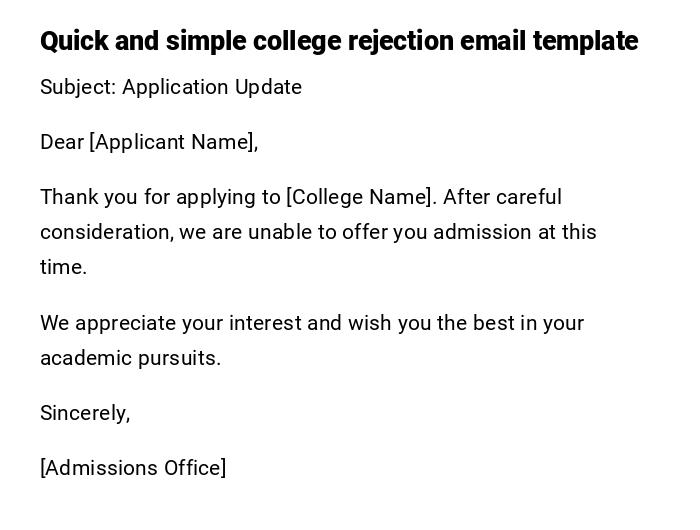The height and width of the screenshot is (530, 700).
Task: Select the [College Name] placeholder
Action: pyautogui.click(x=361, y=197)
